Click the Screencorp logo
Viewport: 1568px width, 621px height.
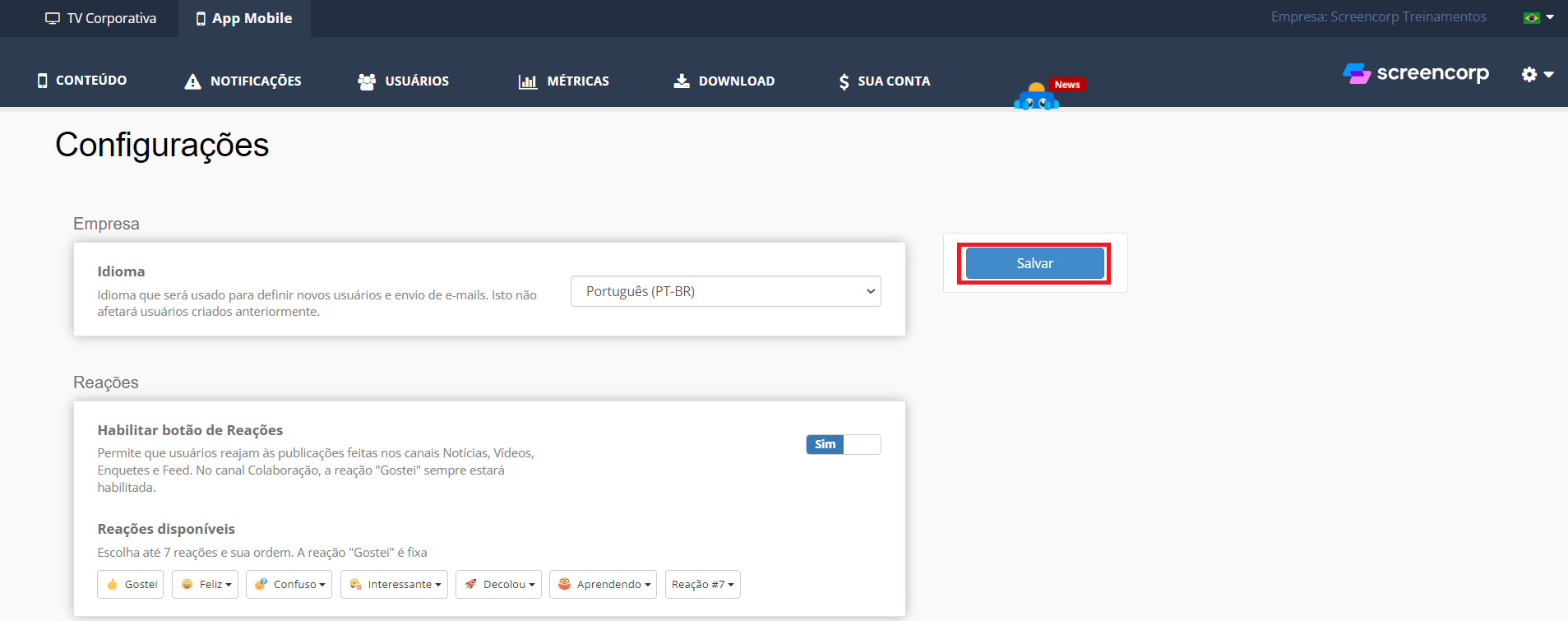(1416, 73)
